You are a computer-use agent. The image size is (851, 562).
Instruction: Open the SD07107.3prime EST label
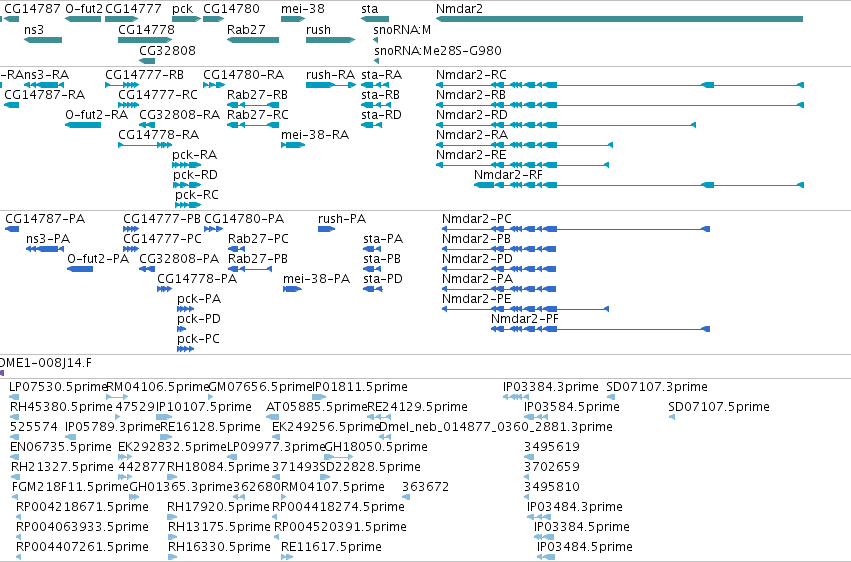coord(657,387)
